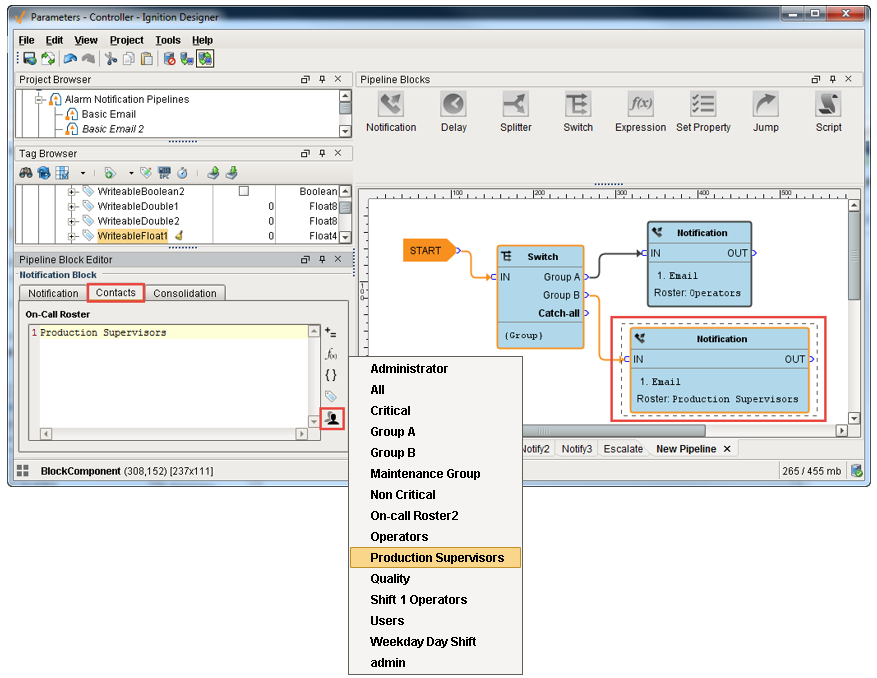Switch to the Consolidation tab
Image resolution: width=877 pixels, height=678 pixels.
click(185, 293)
